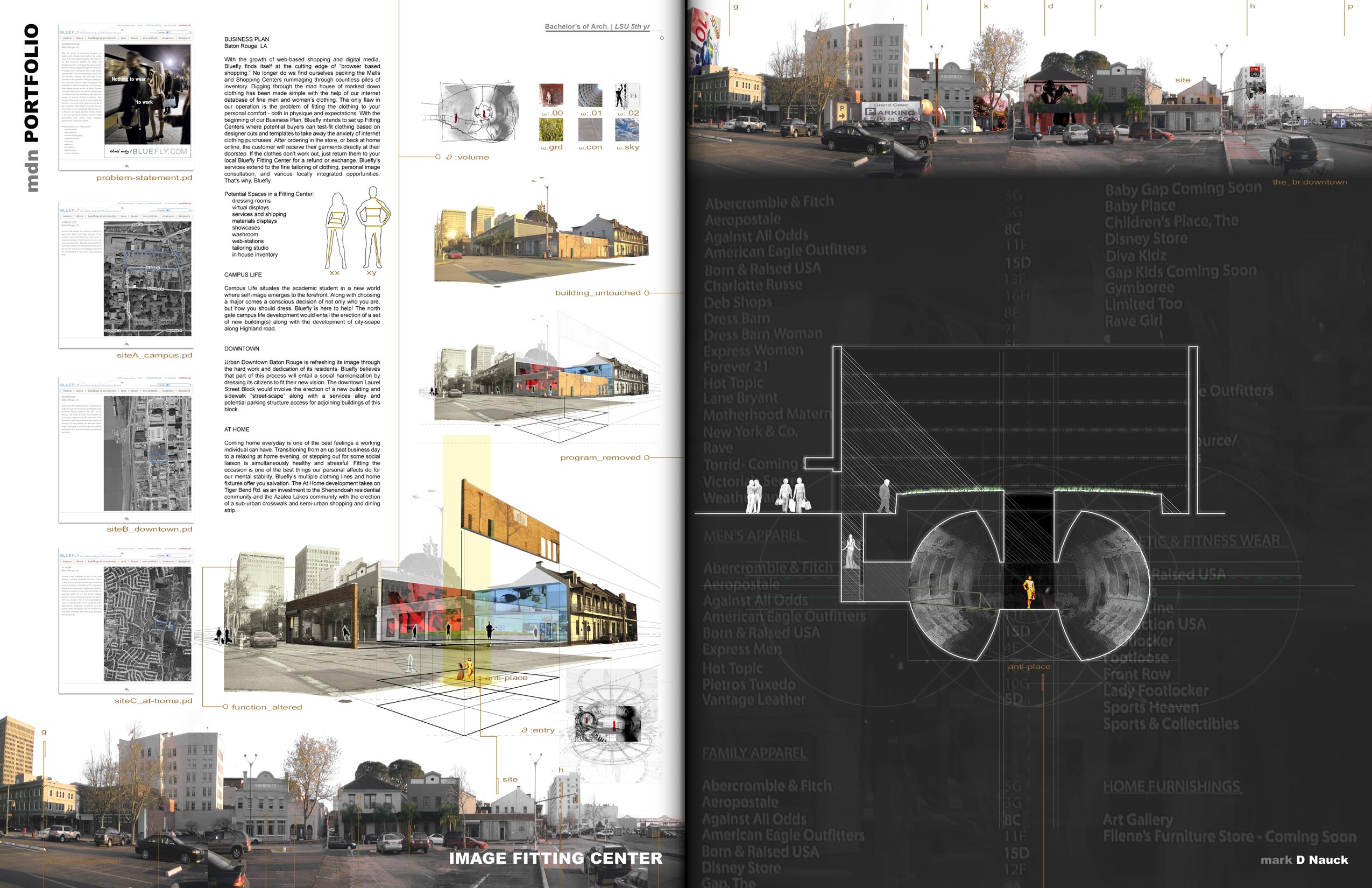Image resolution: width=1372 pixels, height=888 pixels.
Task: Click the yellow figure inside the section sphere
Action: coord(1030,591)
